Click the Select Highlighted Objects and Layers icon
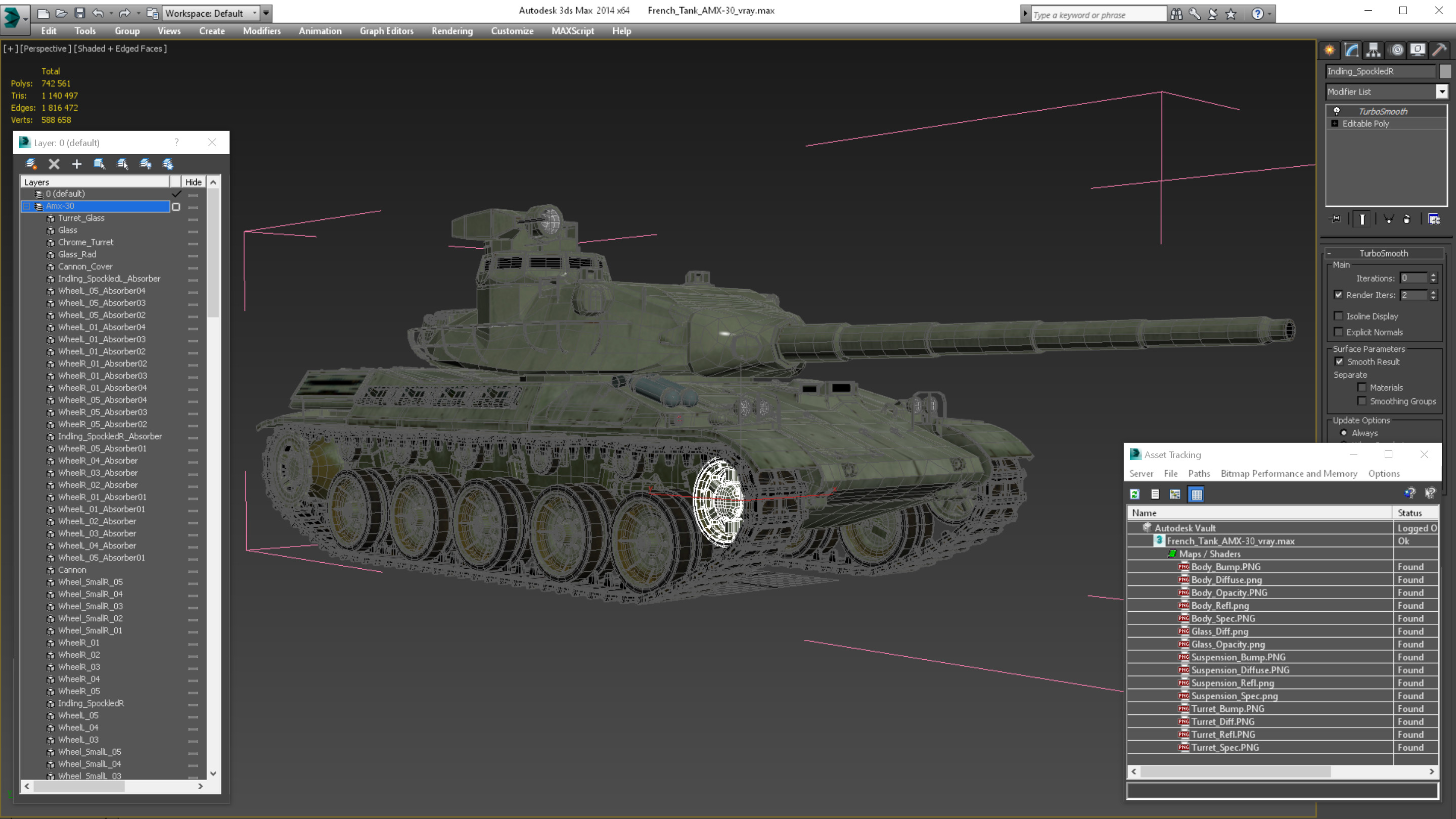This screenshot has width=1456, height=819. (100, 164)
